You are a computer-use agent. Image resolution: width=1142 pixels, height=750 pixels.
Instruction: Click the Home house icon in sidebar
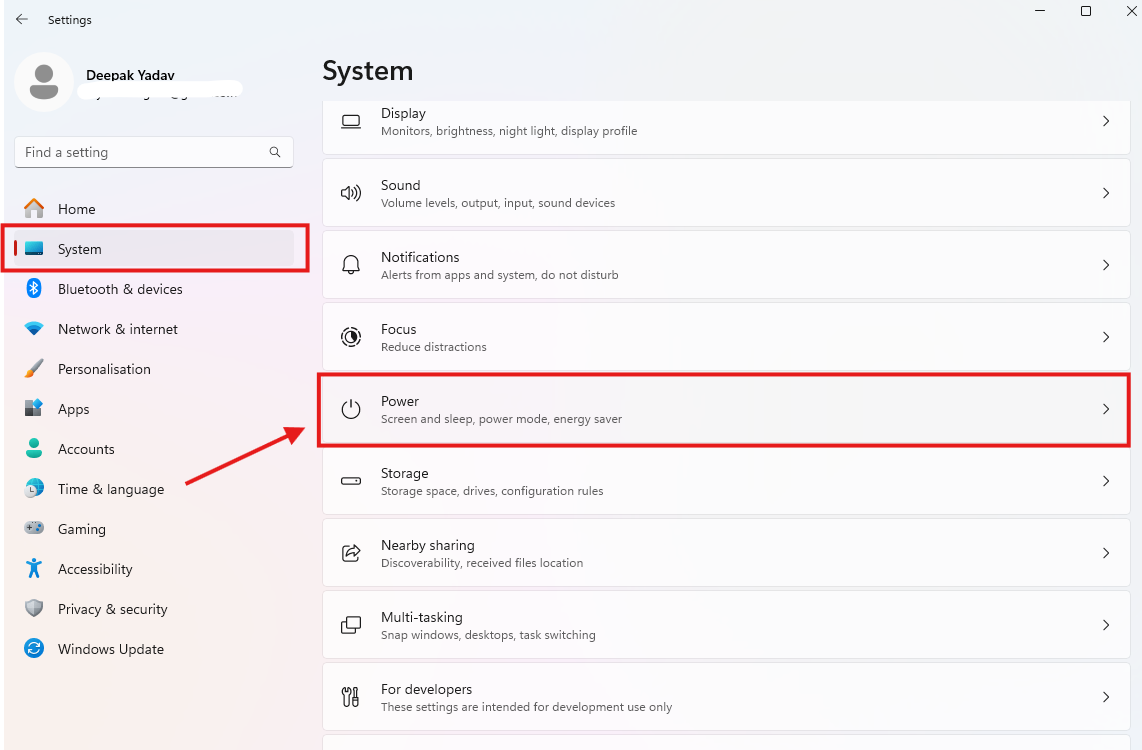(34, 208)
